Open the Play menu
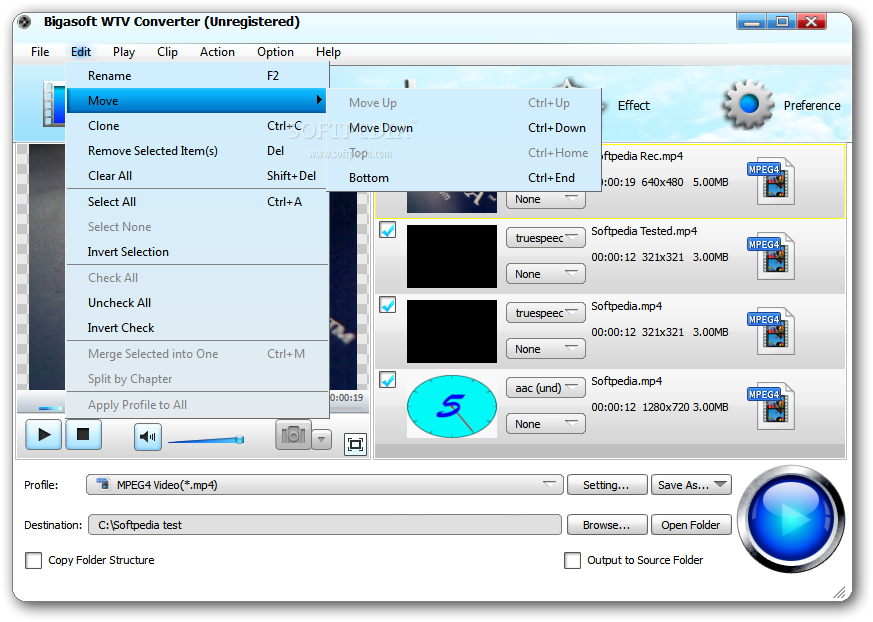This screenshot has height=622, width=873. pyautogui.click(x=124, y=52)
